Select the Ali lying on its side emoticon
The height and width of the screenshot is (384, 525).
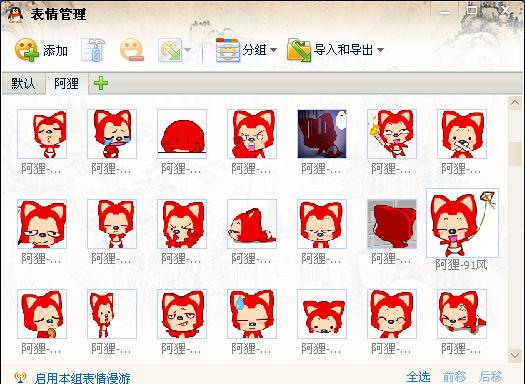[x=252, y=224]
